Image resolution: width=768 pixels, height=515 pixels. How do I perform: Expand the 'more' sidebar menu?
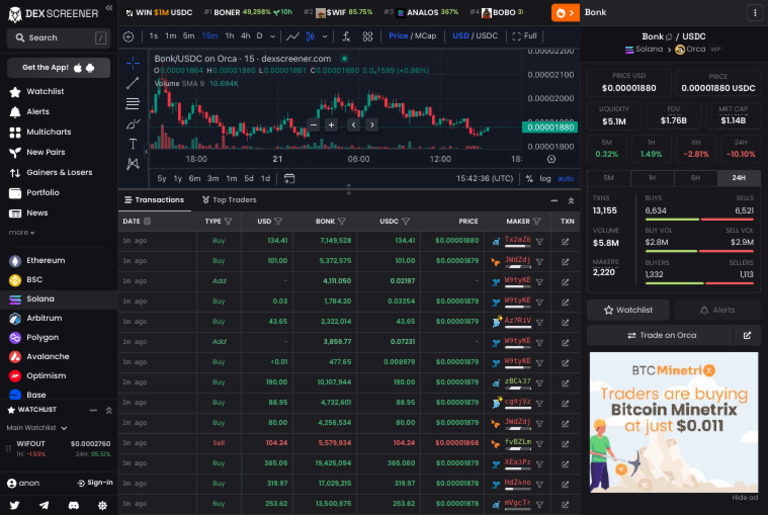pos(22,232)
